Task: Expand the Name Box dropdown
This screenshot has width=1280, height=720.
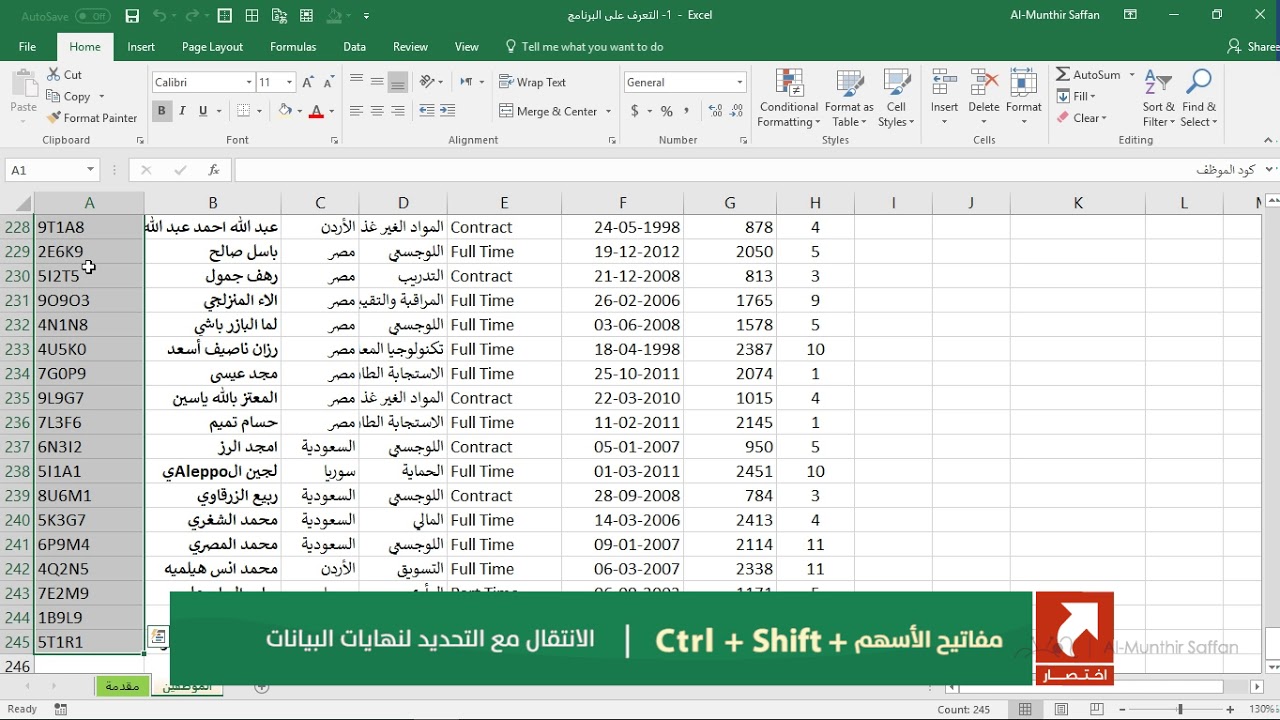Action: tap(90, 171)
